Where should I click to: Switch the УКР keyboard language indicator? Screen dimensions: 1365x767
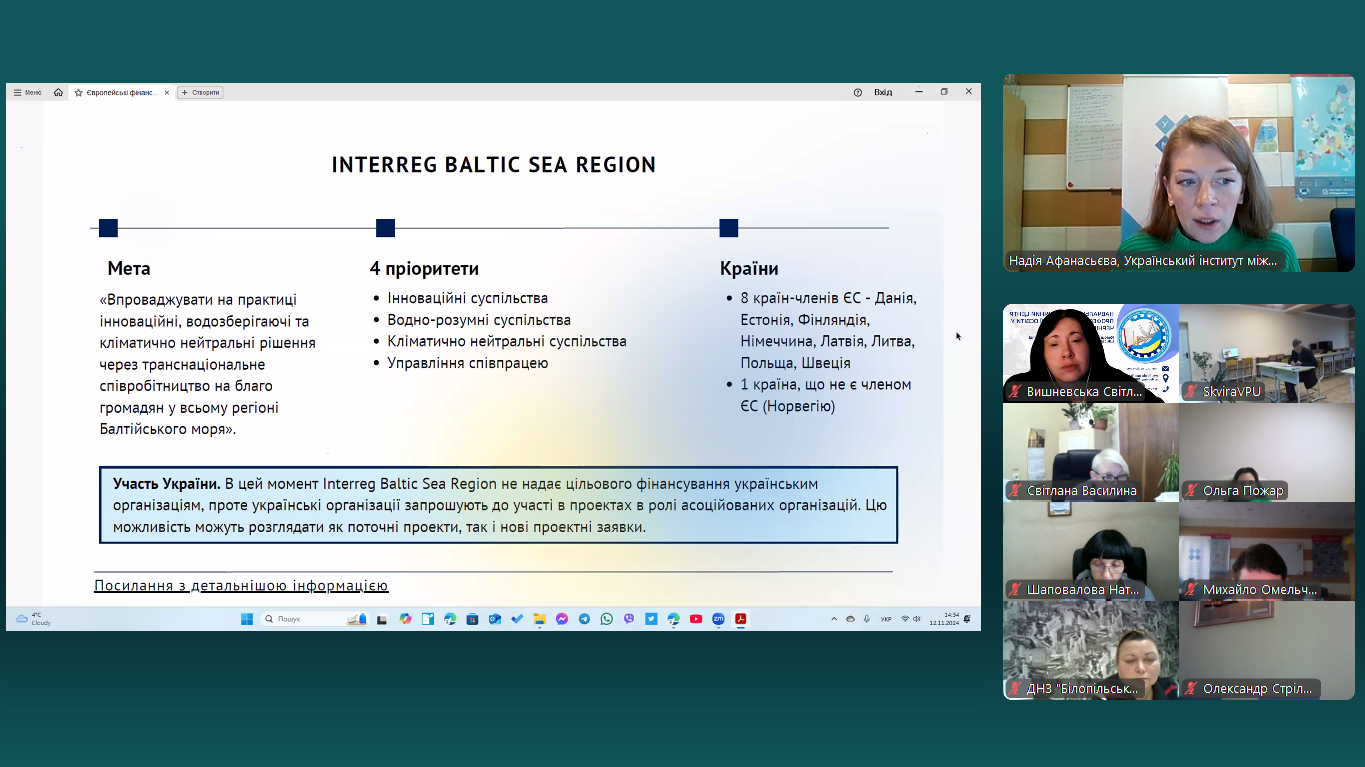[886, 619]
